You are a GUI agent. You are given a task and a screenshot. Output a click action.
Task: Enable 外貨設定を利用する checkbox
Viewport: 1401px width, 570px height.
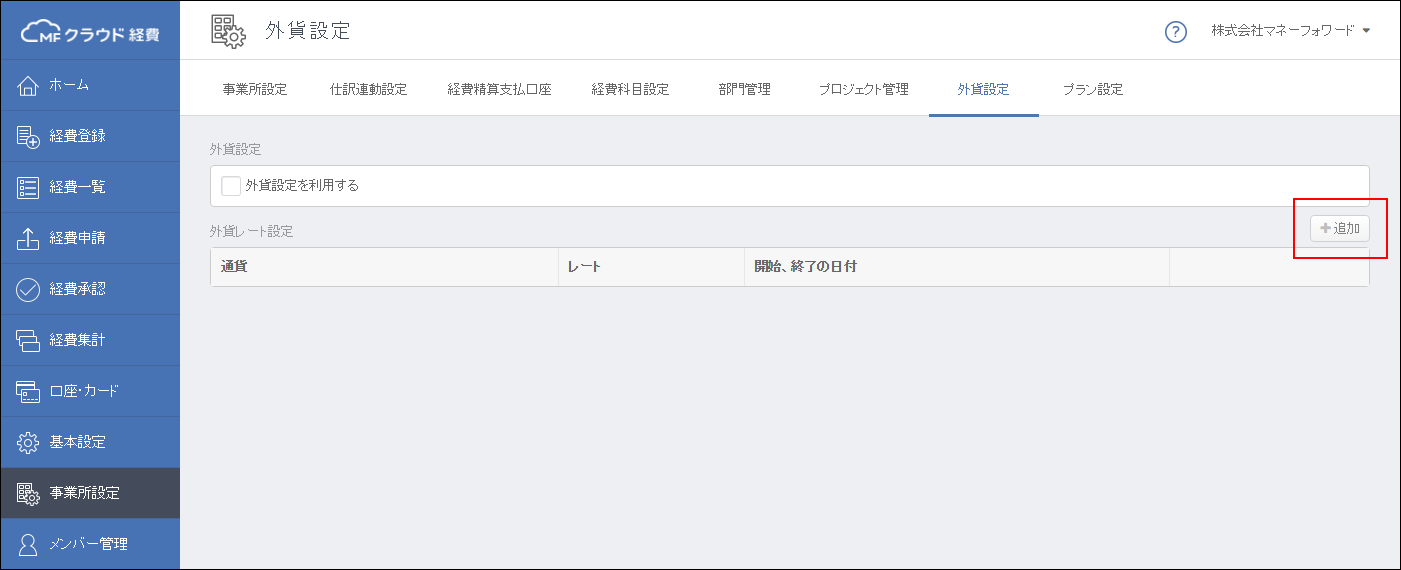(x=231, y=185)
